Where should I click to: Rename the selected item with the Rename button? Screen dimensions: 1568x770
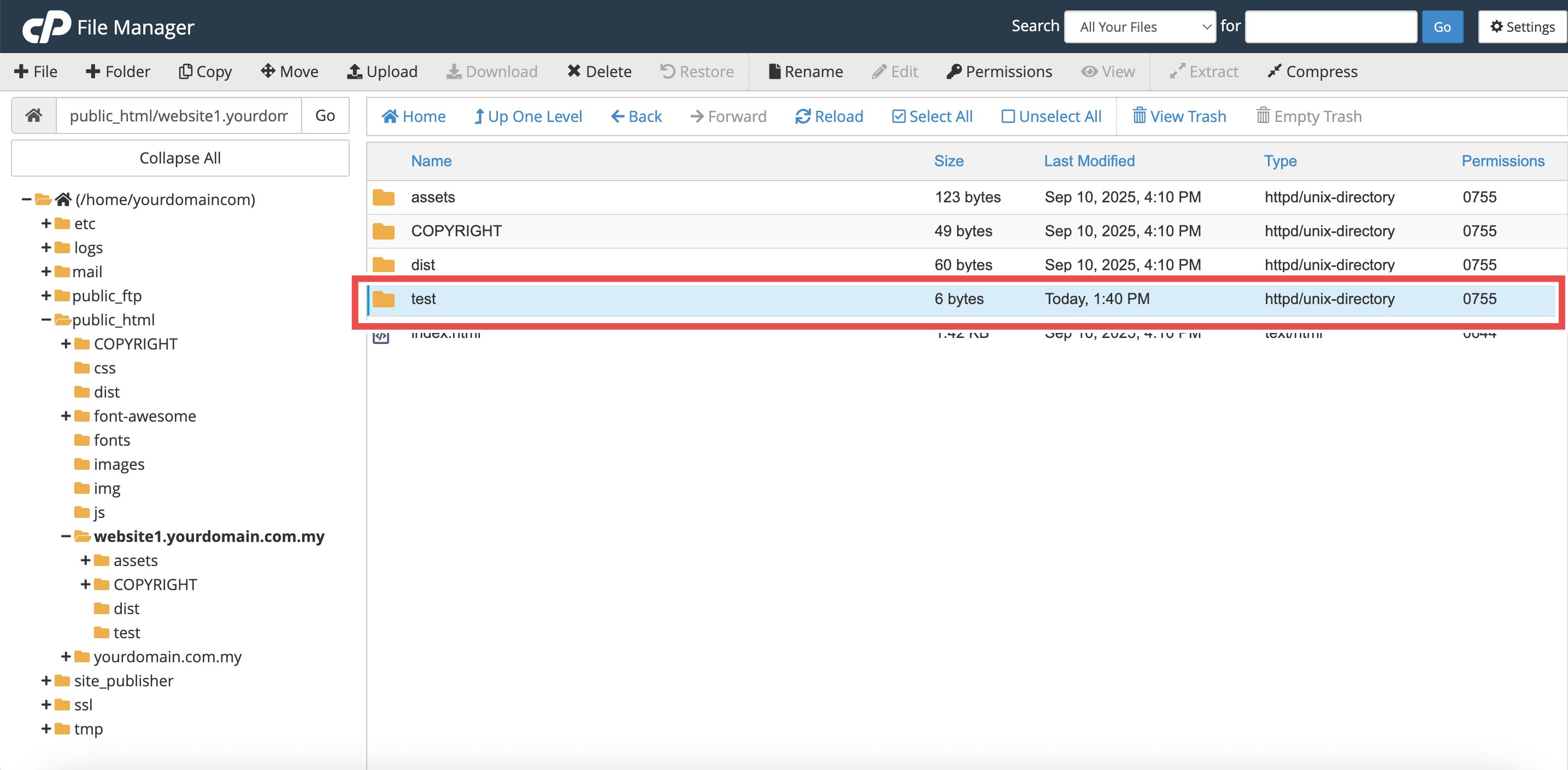[806, 72]
